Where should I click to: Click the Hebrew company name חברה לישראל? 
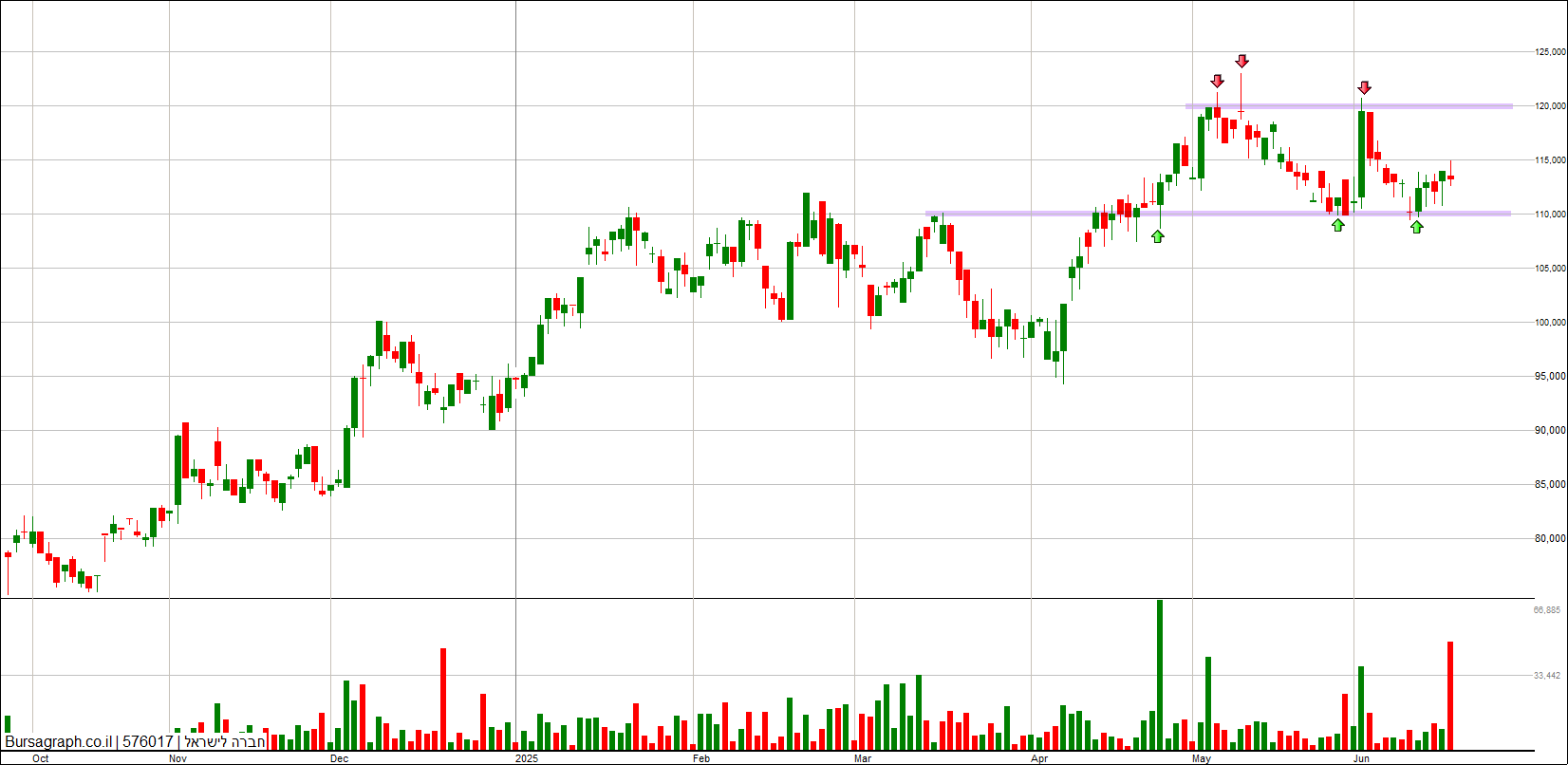[x=225, y=742]
